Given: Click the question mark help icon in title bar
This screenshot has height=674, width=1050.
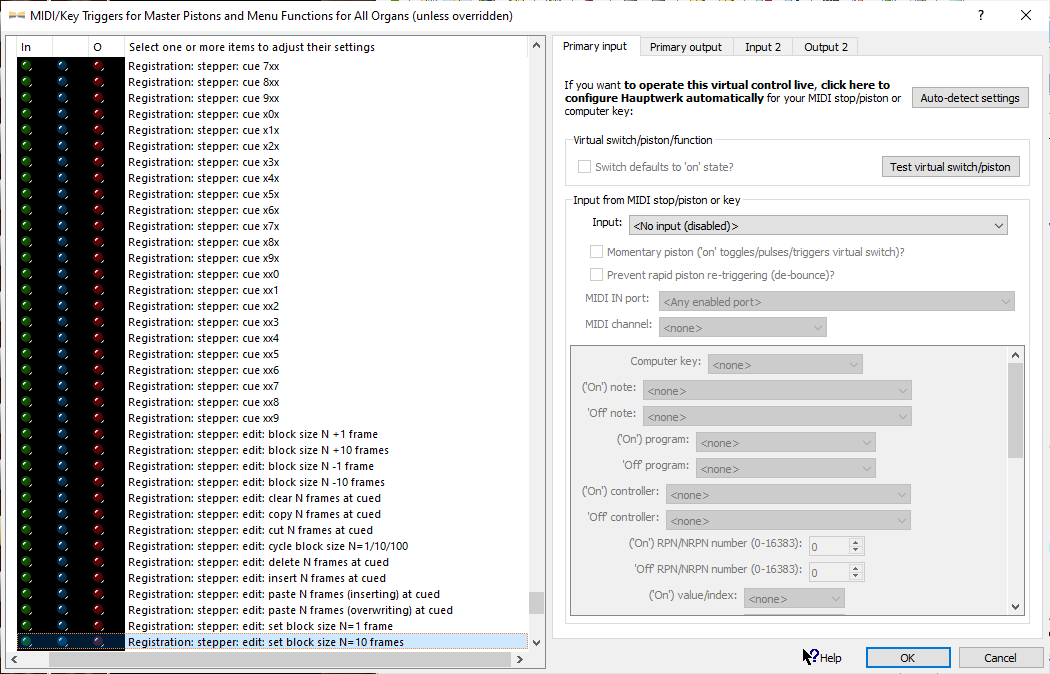Looking at the screenshot, I should point(979,15).
